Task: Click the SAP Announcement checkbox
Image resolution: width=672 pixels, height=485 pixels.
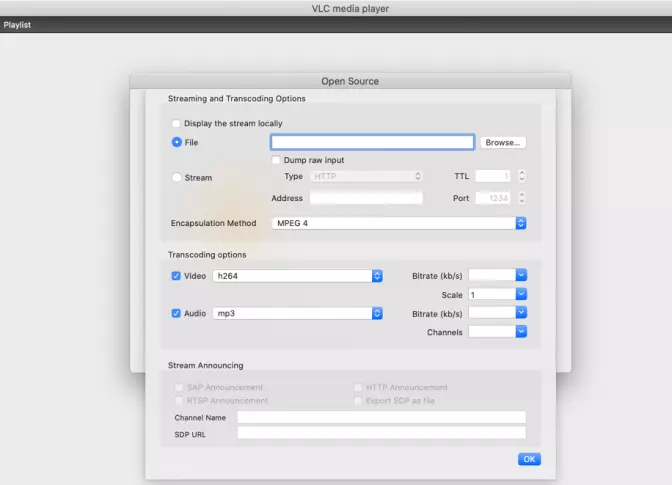Action: (179, 387)
